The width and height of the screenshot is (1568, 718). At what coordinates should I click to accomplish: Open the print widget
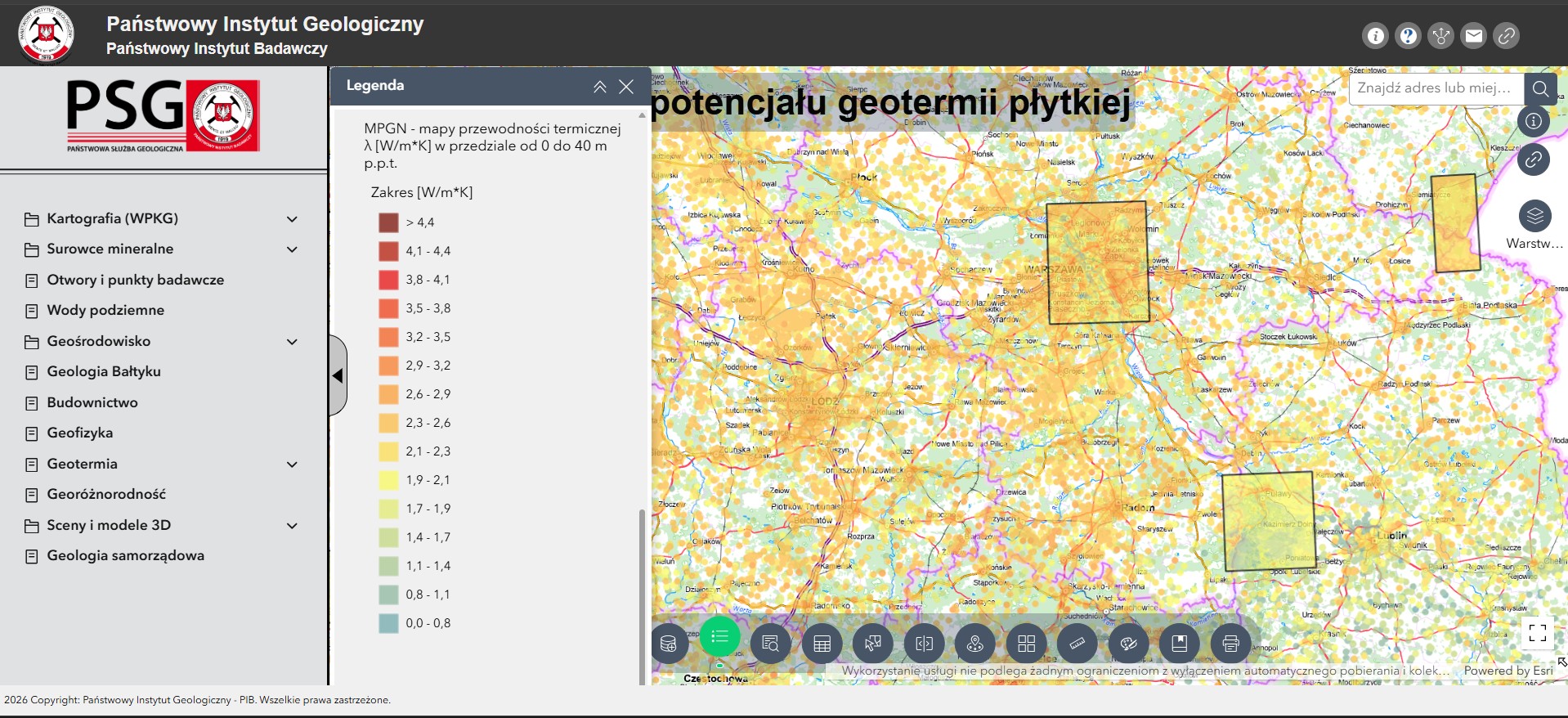(x=1230, y=644)
